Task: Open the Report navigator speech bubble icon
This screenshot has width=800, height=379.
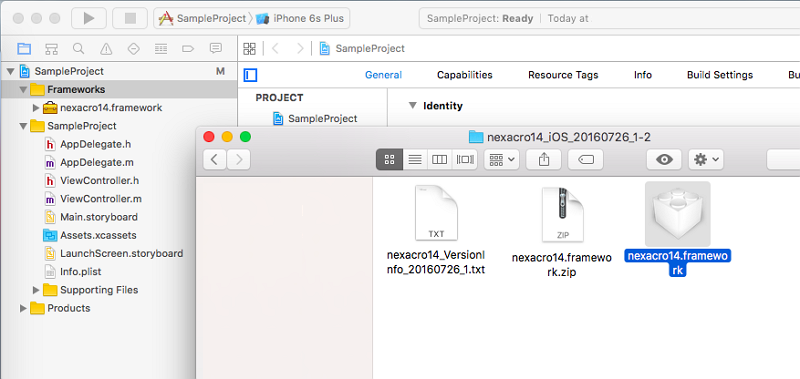Action: [x=215, y=48]
